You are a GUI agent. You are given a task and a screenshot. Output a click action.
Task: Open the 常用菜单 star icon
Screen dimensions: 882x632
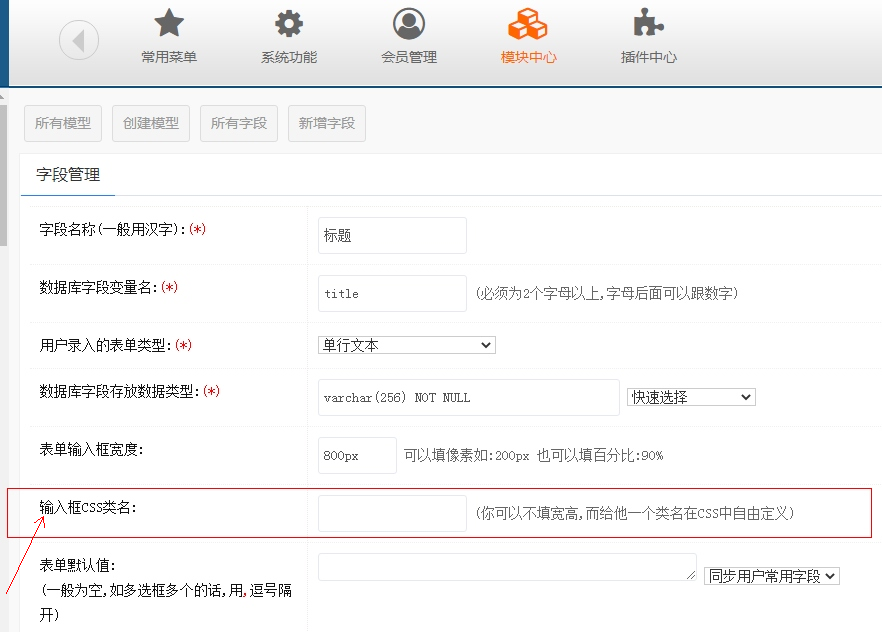click(x=169, y=24)
